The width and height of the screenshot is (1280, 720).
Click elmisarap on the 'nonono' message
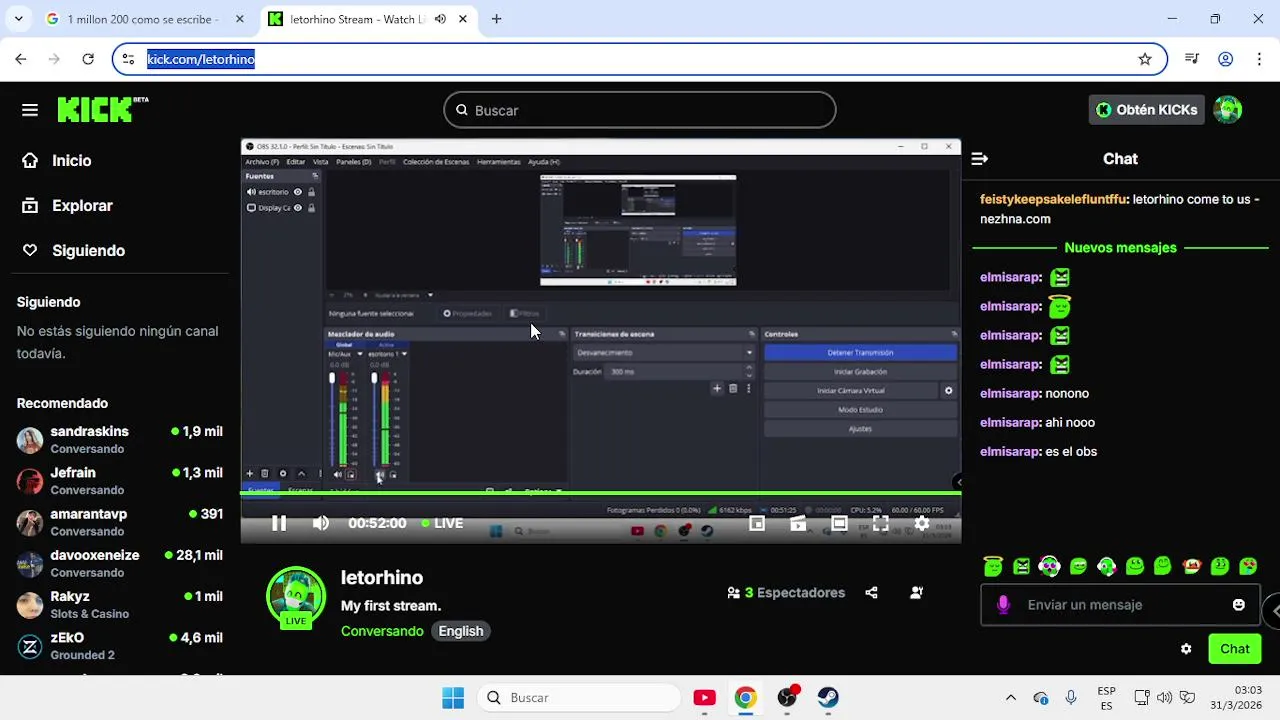1010,393
